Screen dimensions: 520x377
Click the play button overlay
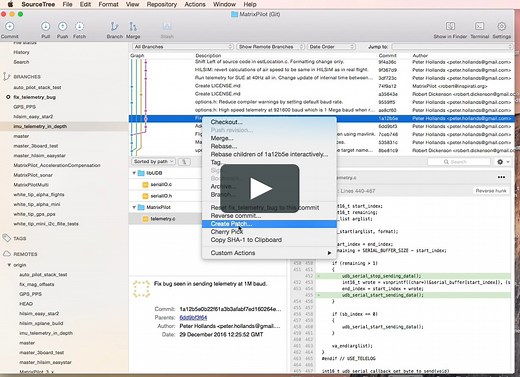click(260, 188)
